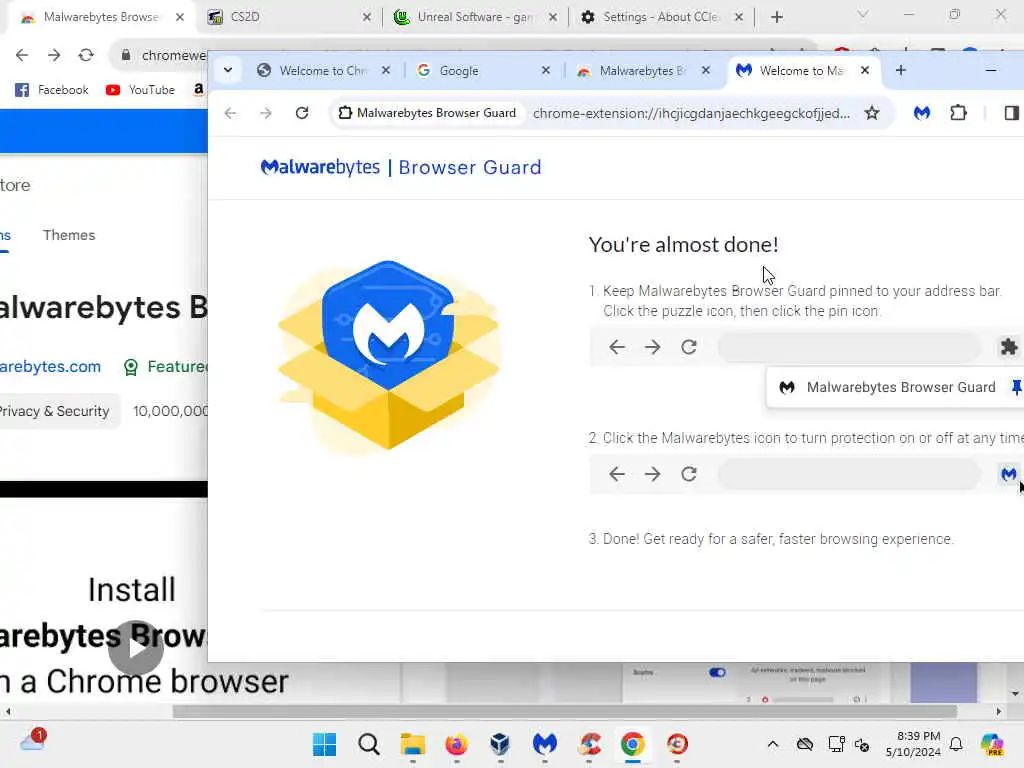1024x768 pixels.
Task: Click the Malwarebytes Browser Guard logo header
Action: 401,167
